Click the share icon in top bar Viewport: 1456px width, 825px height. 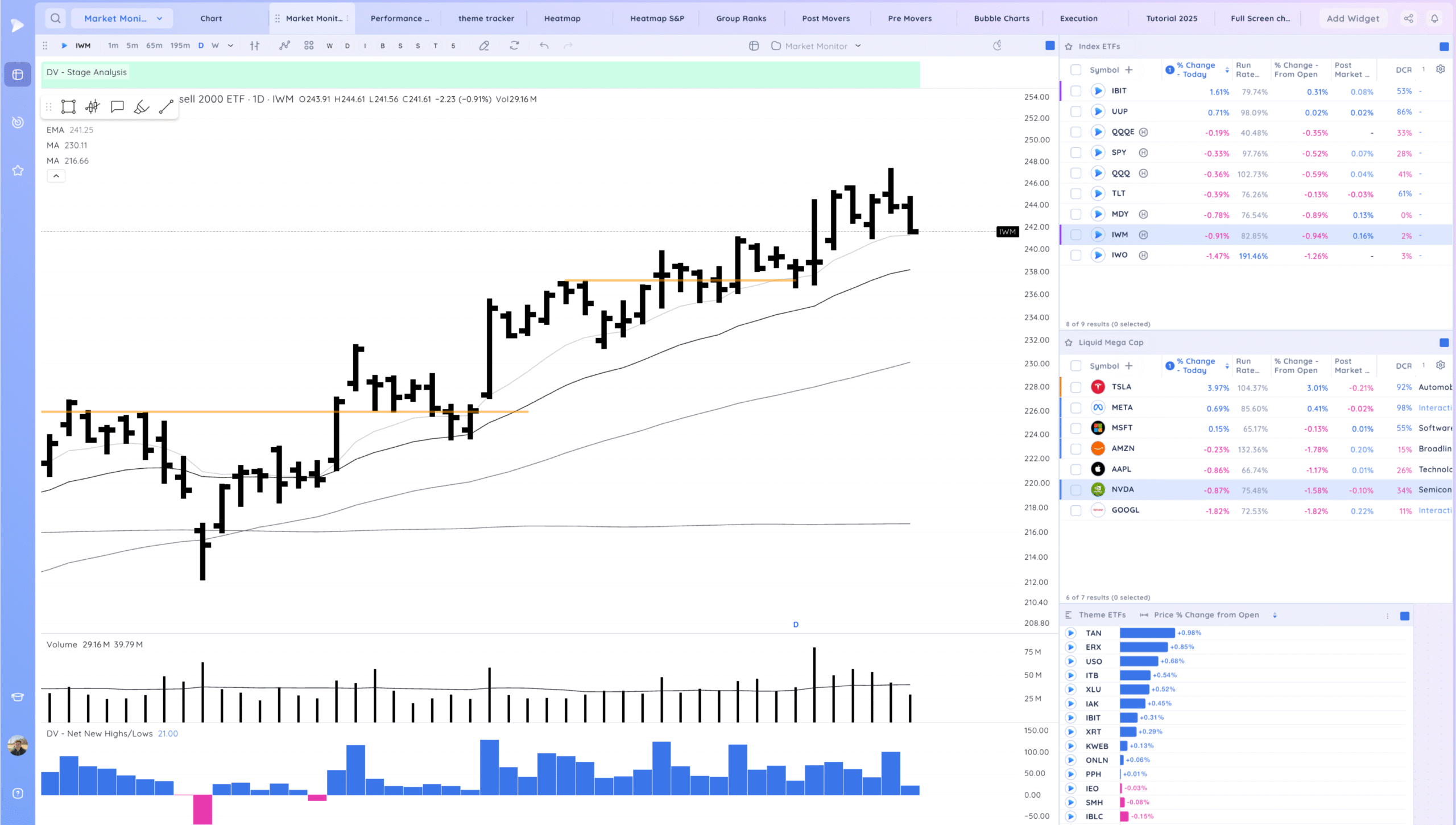(1408, 18)
